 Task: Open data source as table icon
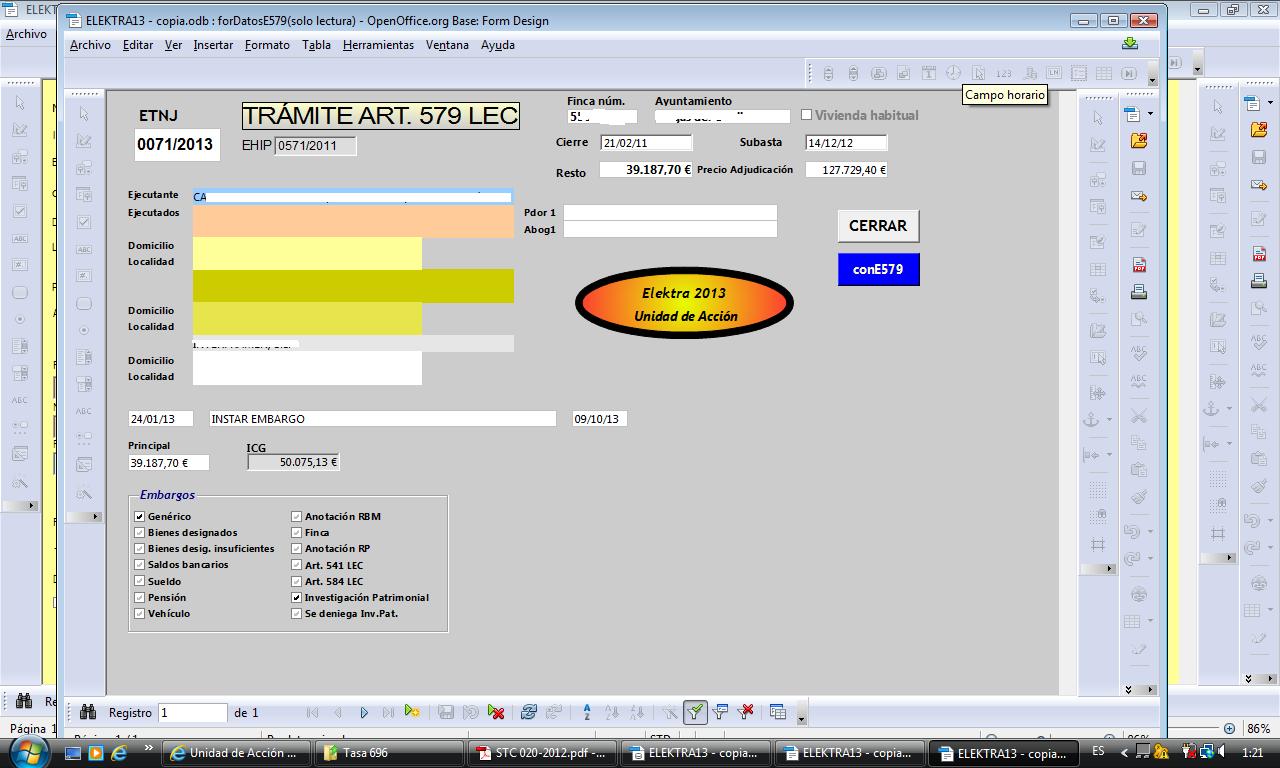[778, 712]
